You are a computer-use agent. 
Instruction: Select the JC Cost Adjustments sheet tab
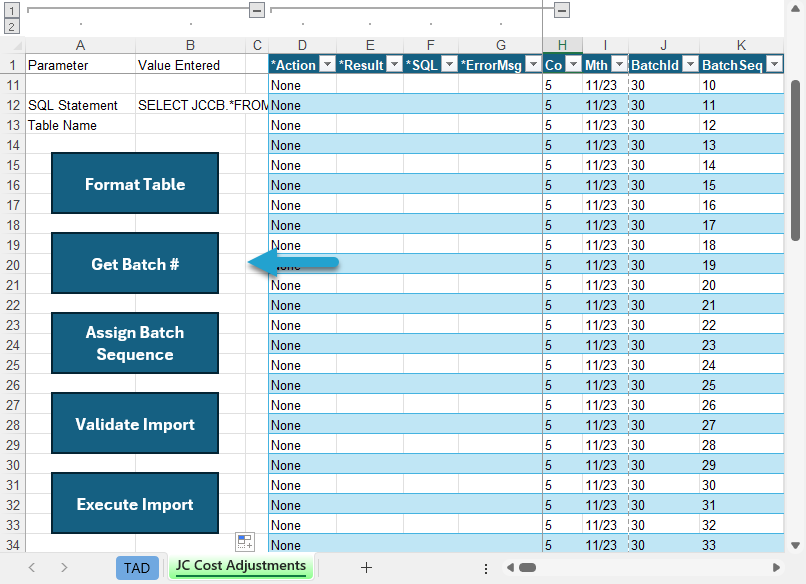click(241, 566)
